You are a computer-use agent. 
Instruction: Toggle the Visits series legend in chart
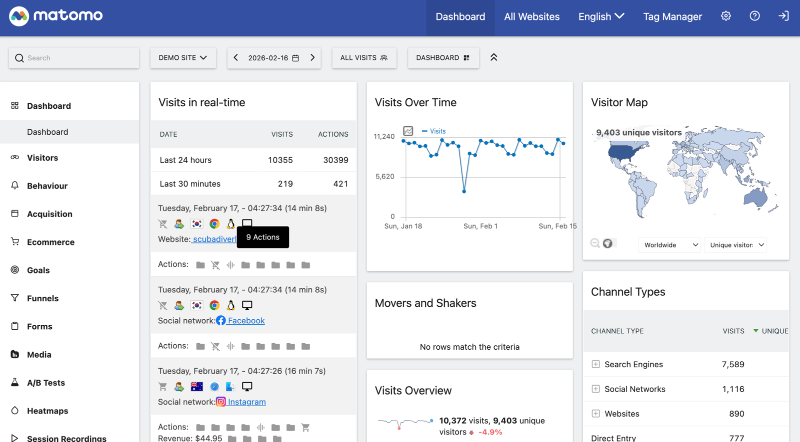(x=434, y=131)
